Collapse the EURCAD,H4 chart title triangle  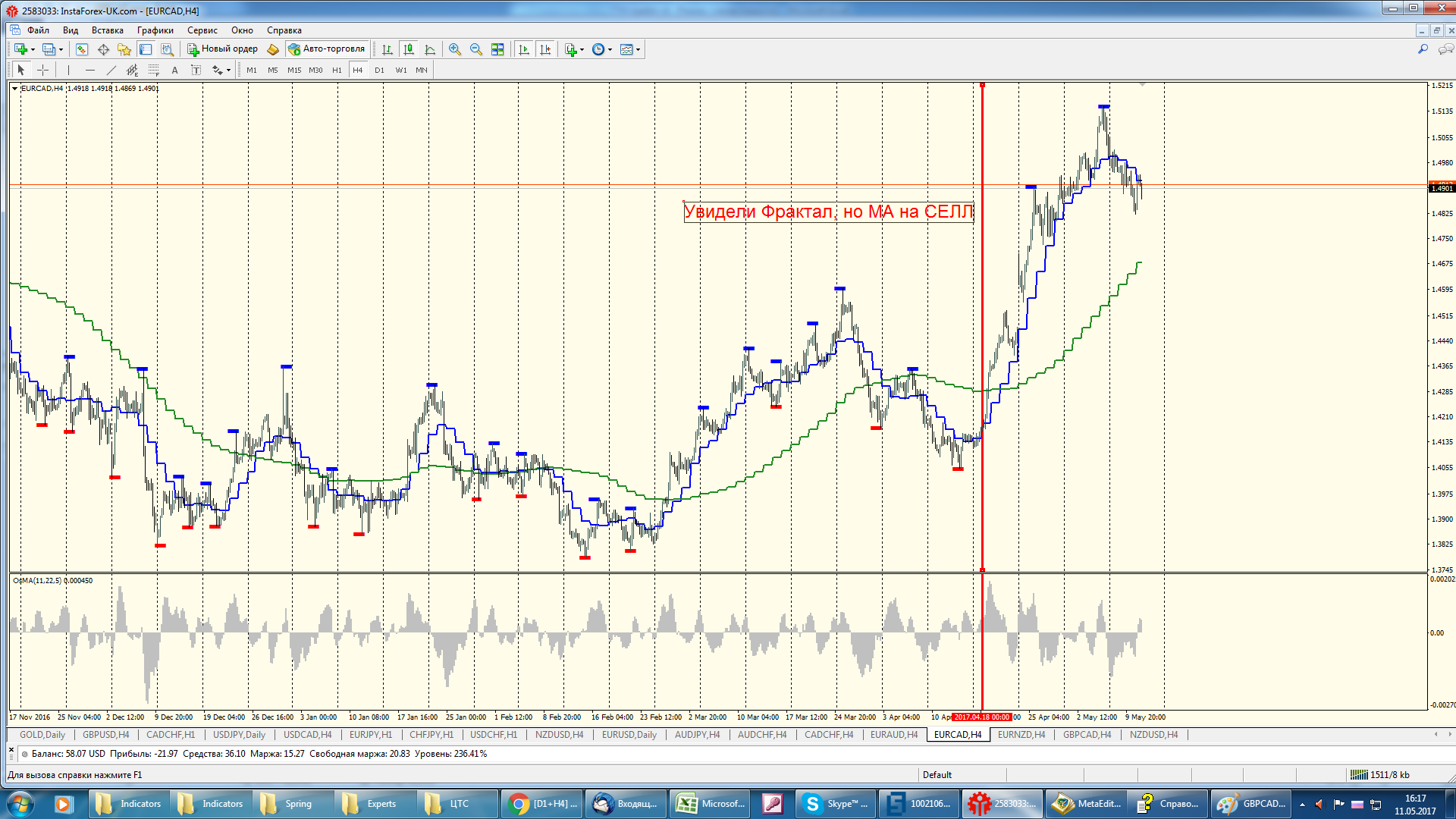point(14,89)
